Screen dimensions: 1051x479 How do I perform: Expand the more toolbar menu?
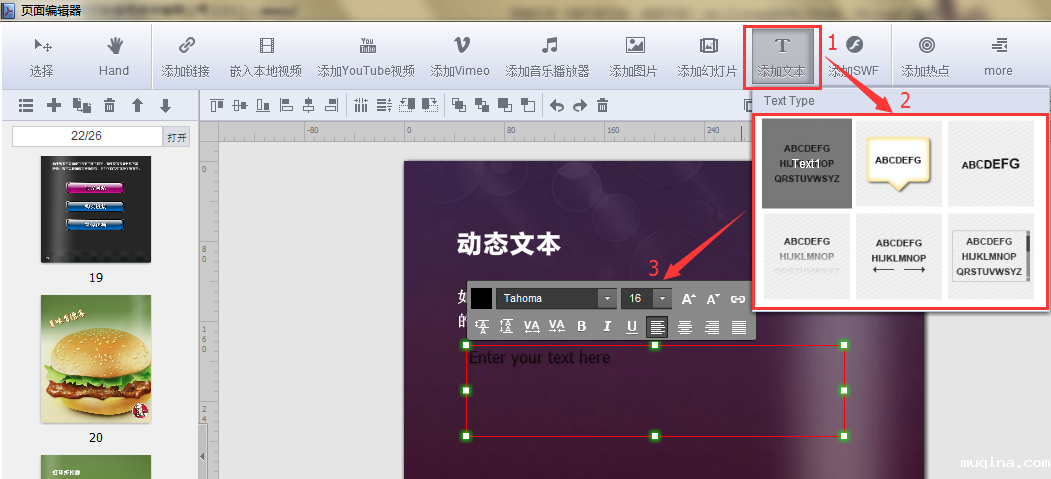pyautogui.click(x=997, y=57)
